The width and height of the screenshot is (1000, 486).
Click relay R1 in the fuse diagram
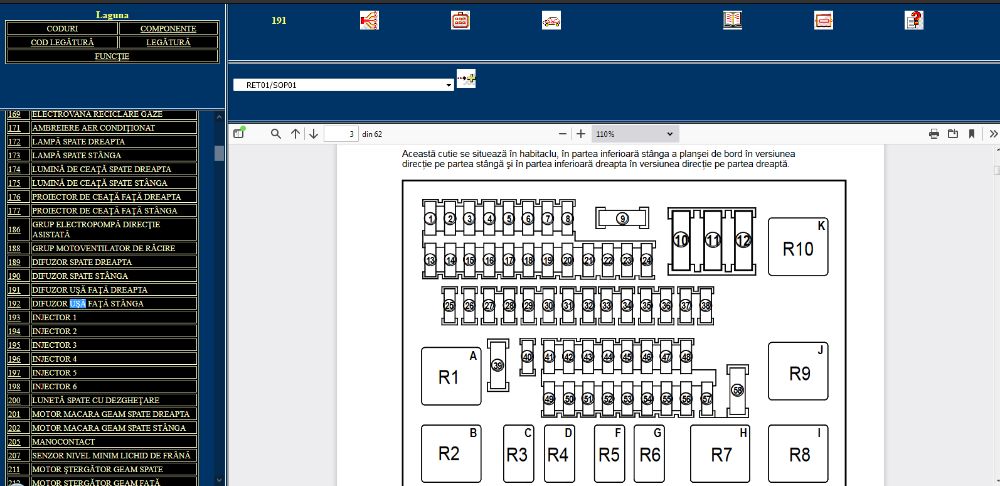[x=451, y=376]
